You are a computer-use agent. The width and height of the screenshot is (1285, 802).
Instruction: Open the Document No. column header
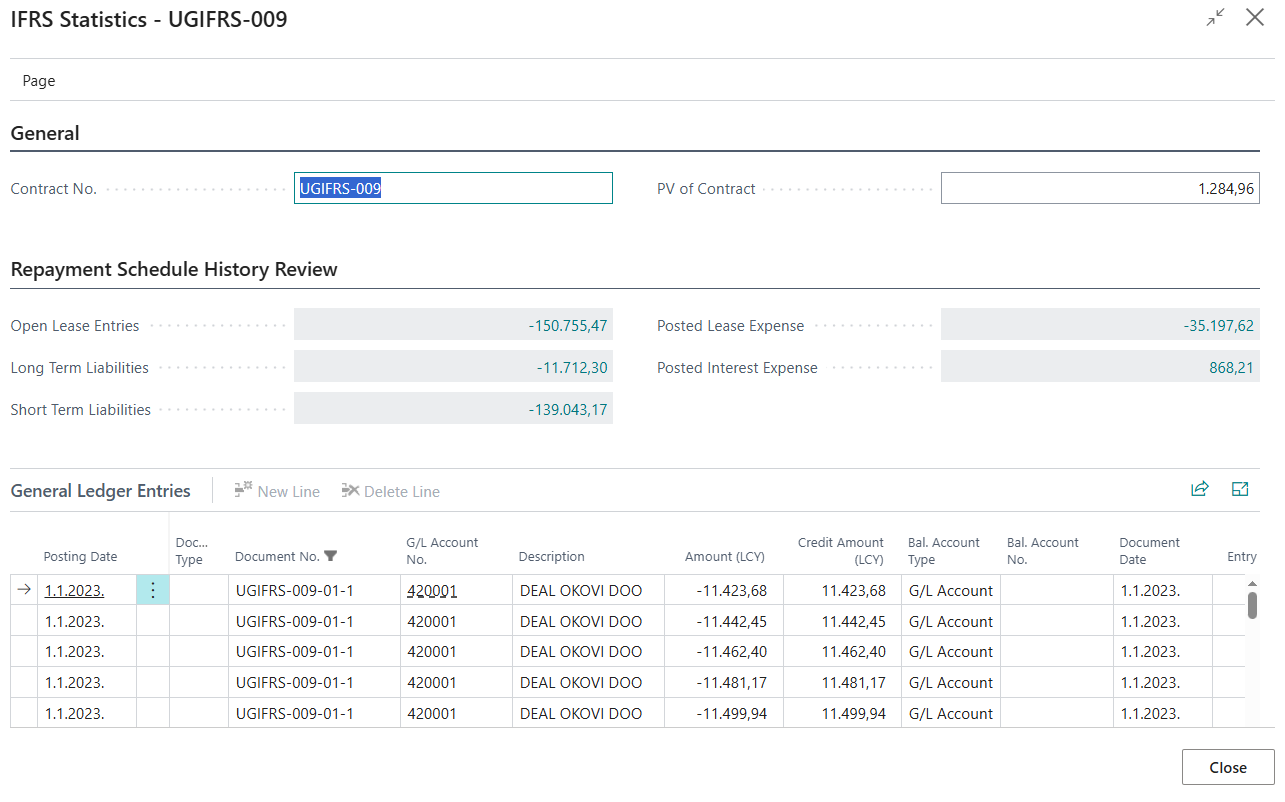[x=277, y=557]
